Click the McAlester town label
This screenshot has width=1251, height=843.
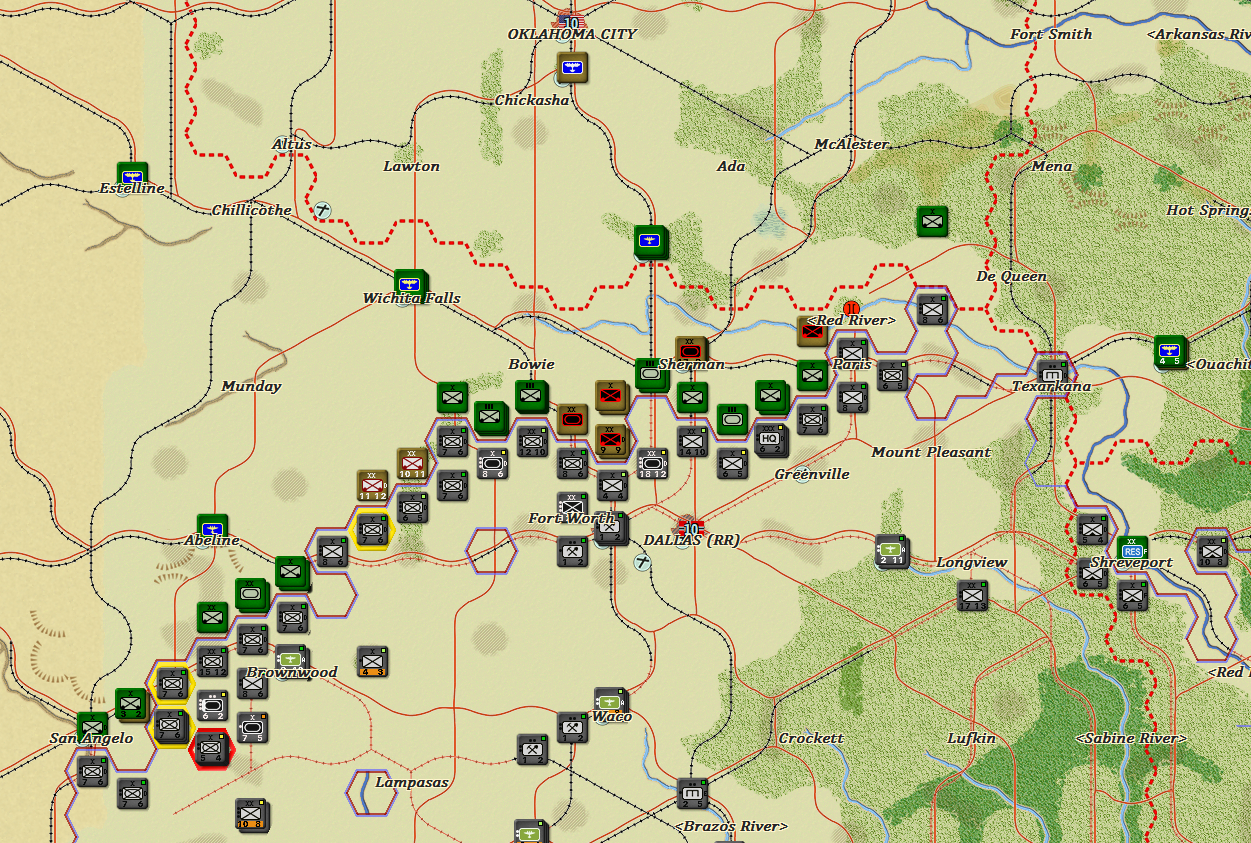click(851, 144)
